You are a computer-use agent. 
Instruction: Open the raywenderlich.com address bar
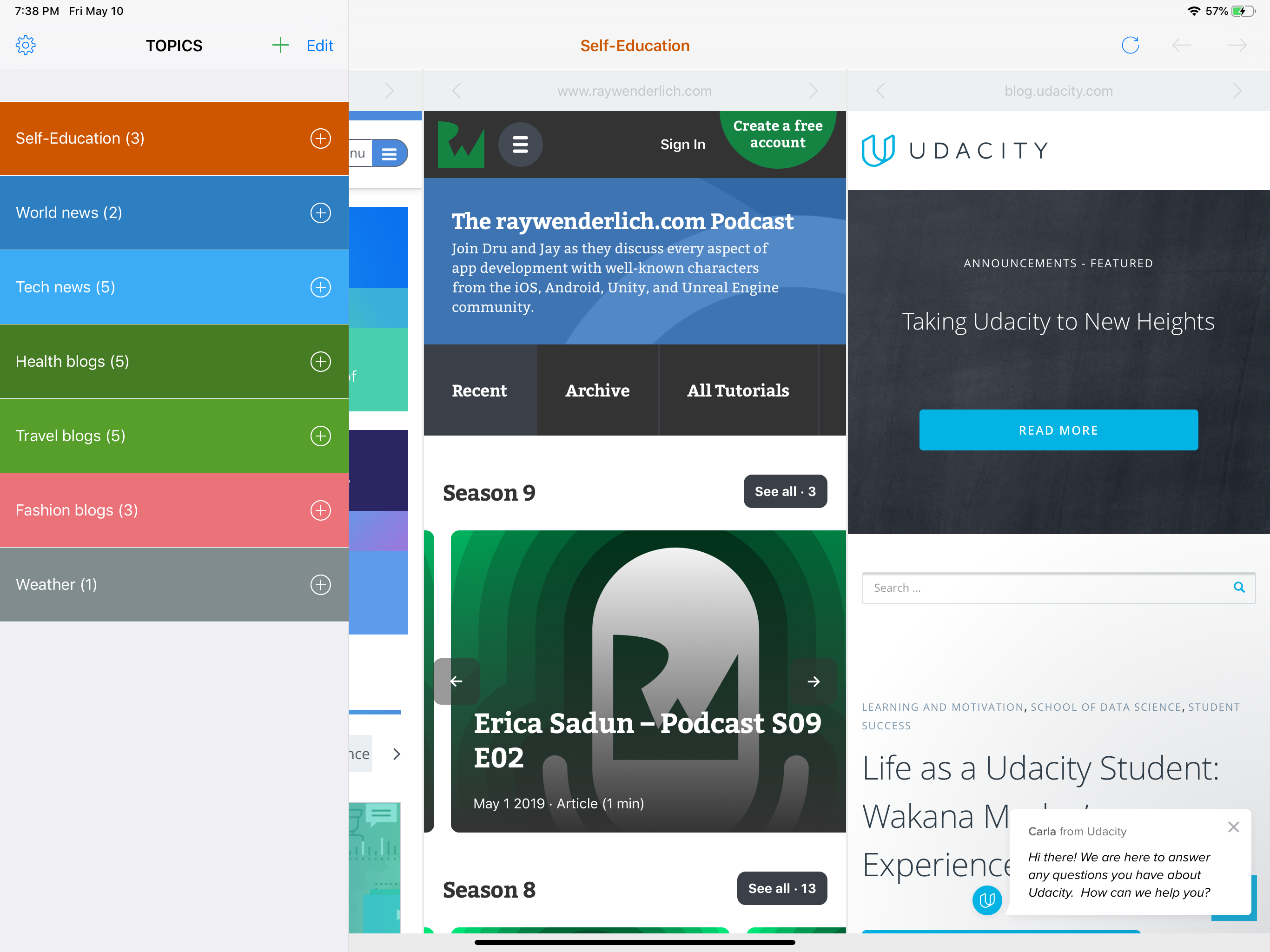[x=635, y=91]
